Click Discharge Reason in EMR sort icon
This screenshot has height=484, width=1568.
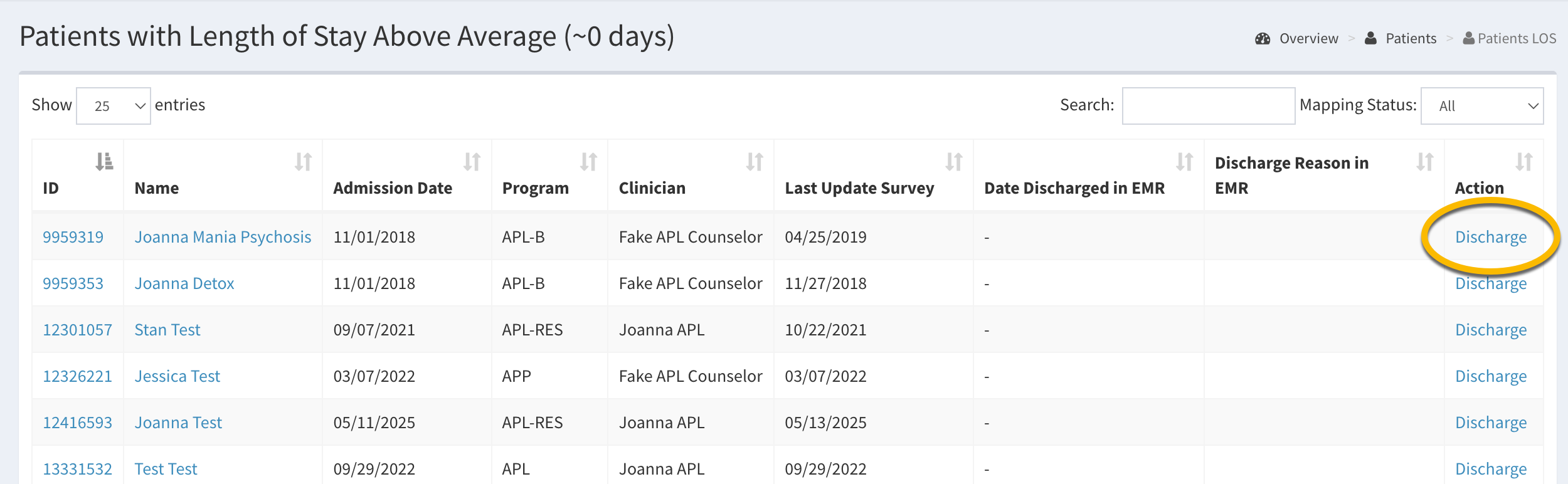click(1424, 162)
